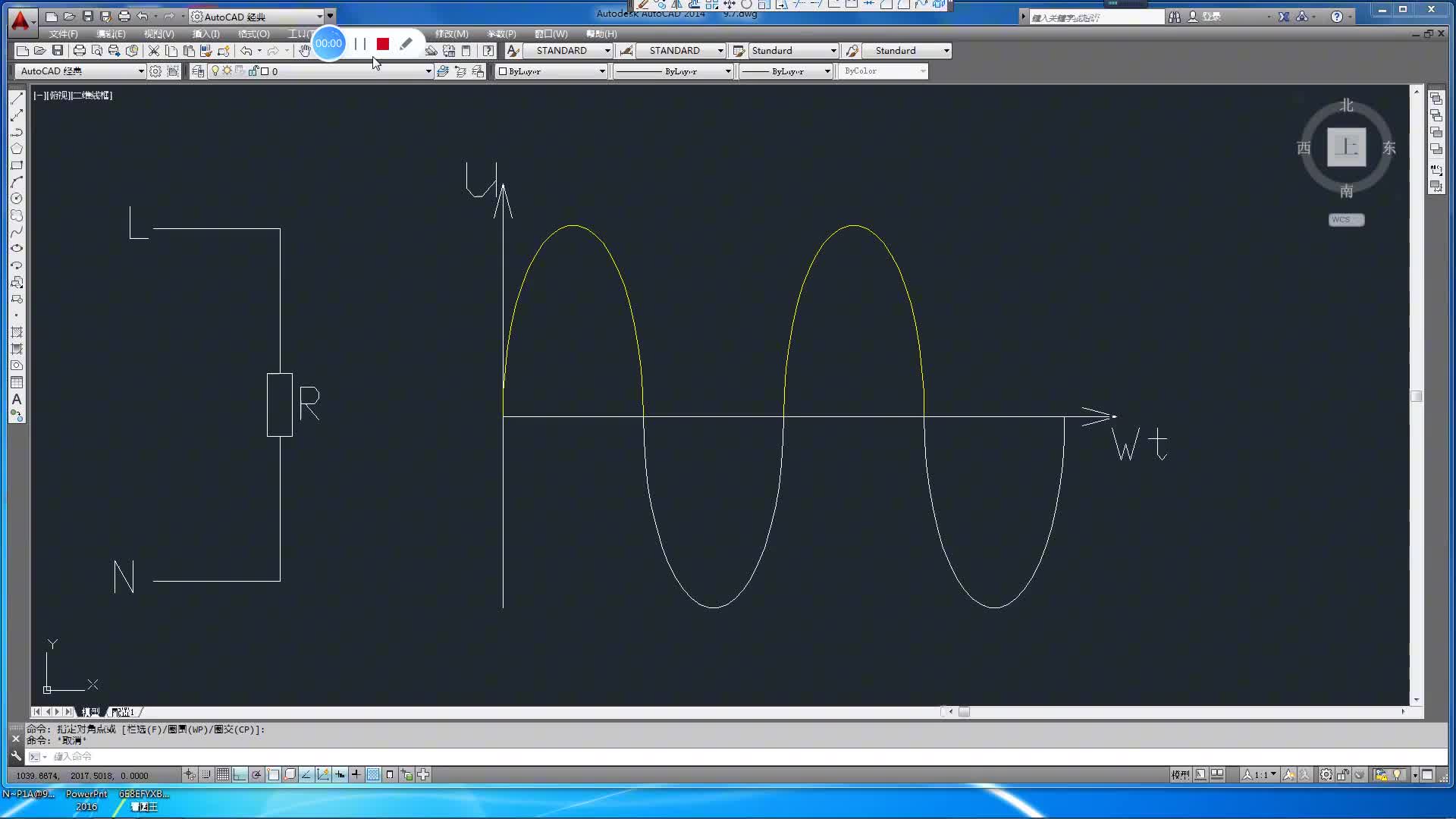1456x819 pixels.
Task: Click the vertical scrollbar thumb of drawing area
Action: tap(1416, 397)
